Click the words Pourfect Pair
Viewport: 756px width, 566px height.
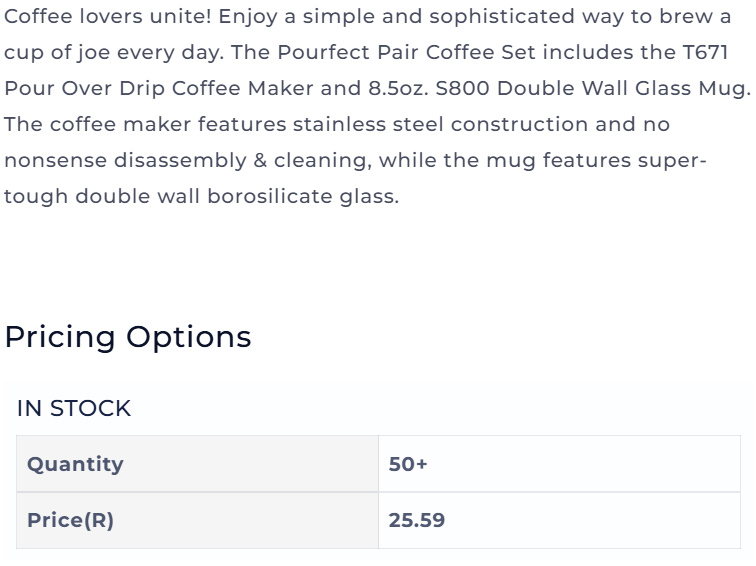pos(348,52)
